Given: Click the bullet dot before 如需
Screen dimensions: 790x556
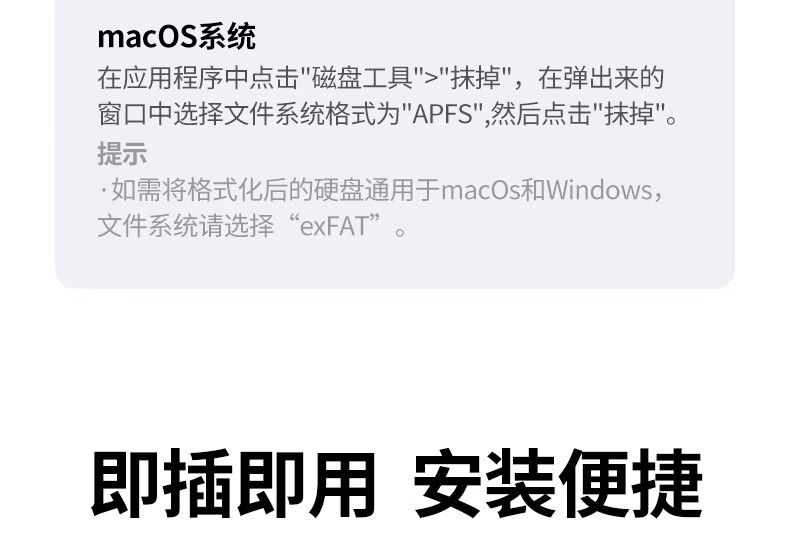Looking at the screenshot, I should (104, 190).
